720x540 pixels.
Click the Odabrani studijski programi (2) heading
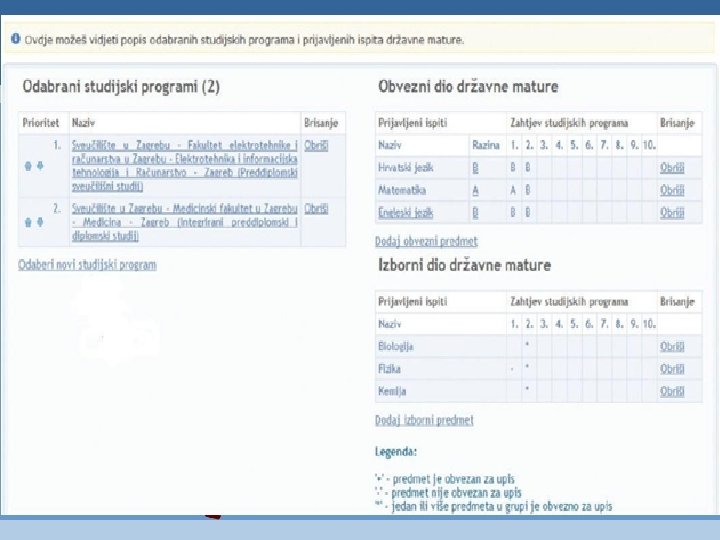121,87
